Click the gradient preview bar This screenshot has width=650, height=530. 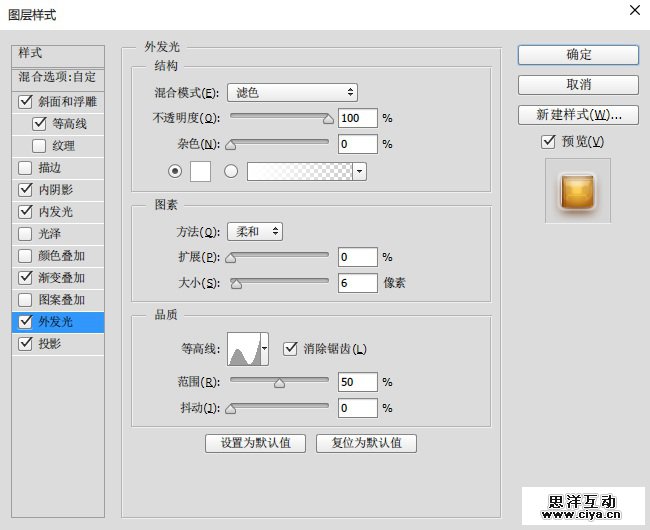click(299, 171)
